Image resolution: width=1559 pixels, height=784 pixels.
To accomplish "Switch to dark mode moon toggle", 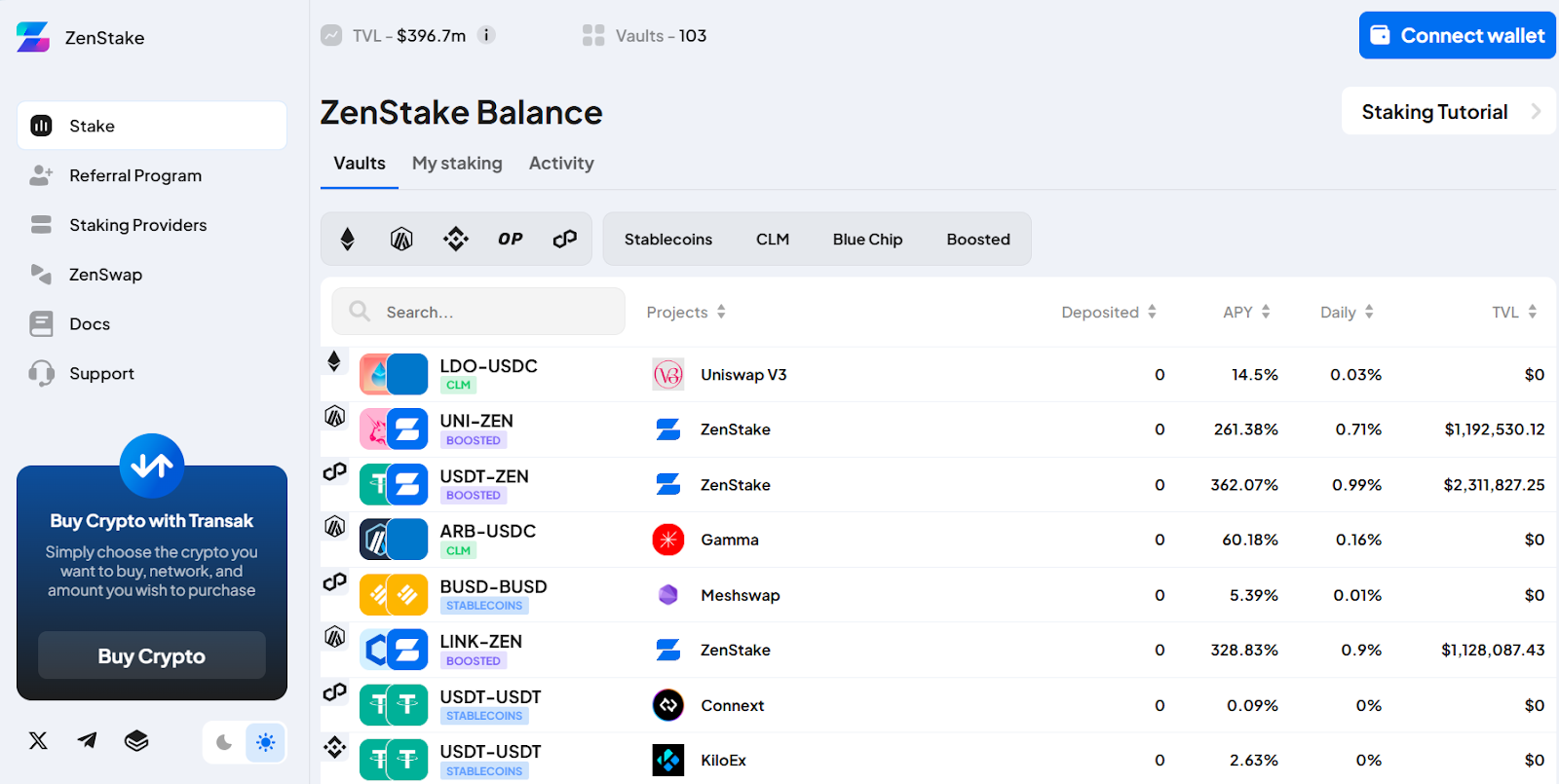I will (224, 742).
